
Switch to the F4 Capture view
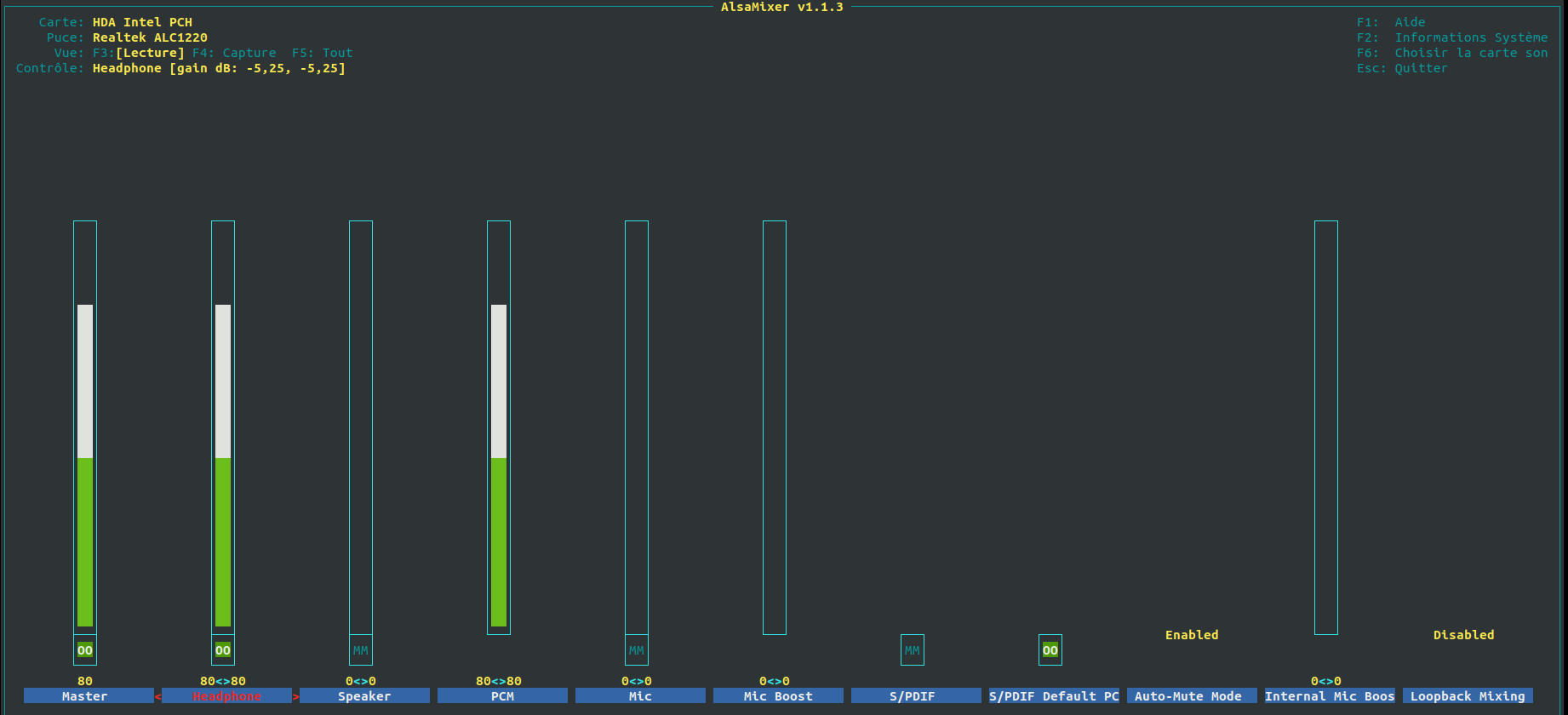234,53
